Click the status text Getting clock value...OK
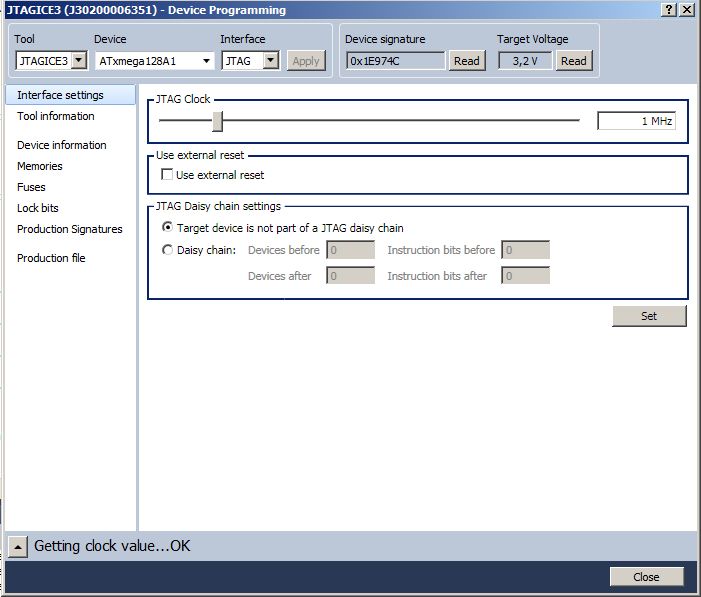 click(112, 546)
